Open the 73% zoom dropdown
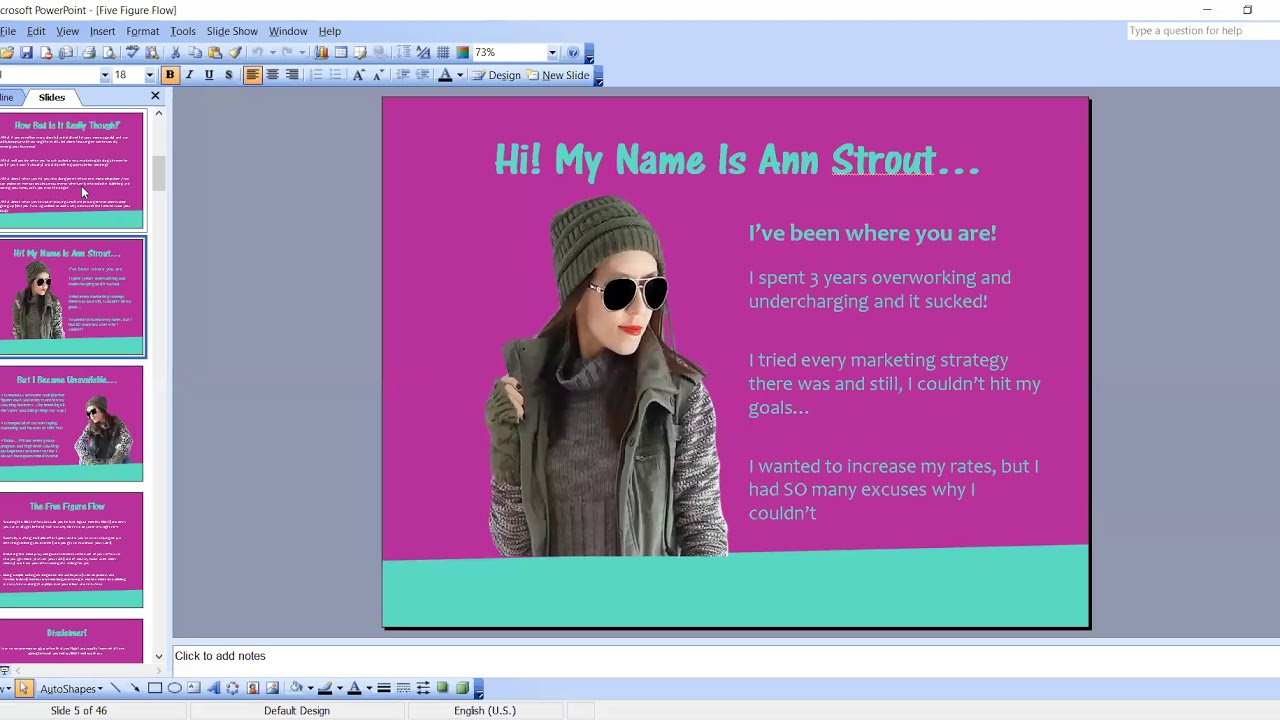The image size is (1280, 720). pos(552,52)
